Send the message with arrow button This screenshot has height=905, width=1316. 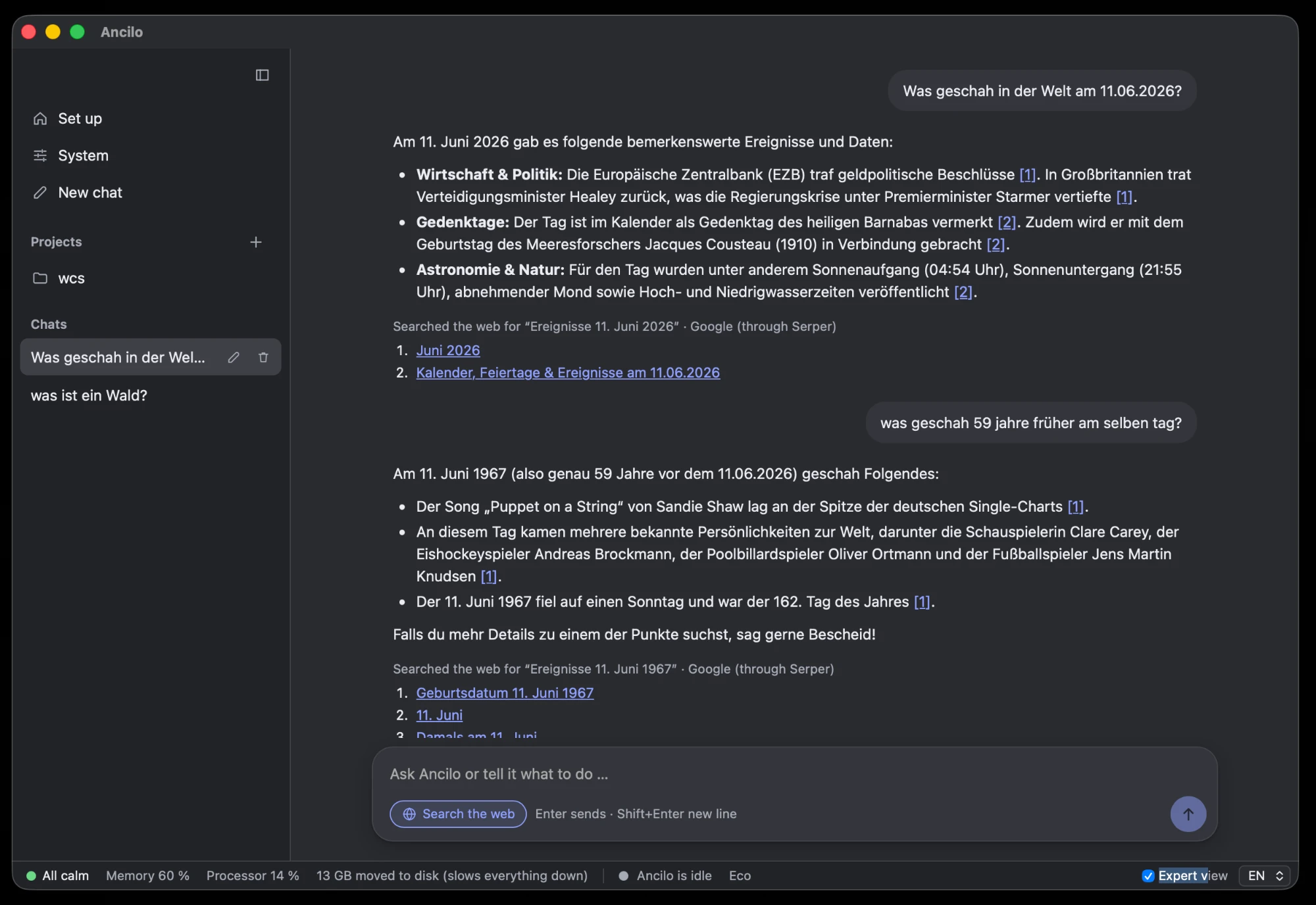(1188, 814)
